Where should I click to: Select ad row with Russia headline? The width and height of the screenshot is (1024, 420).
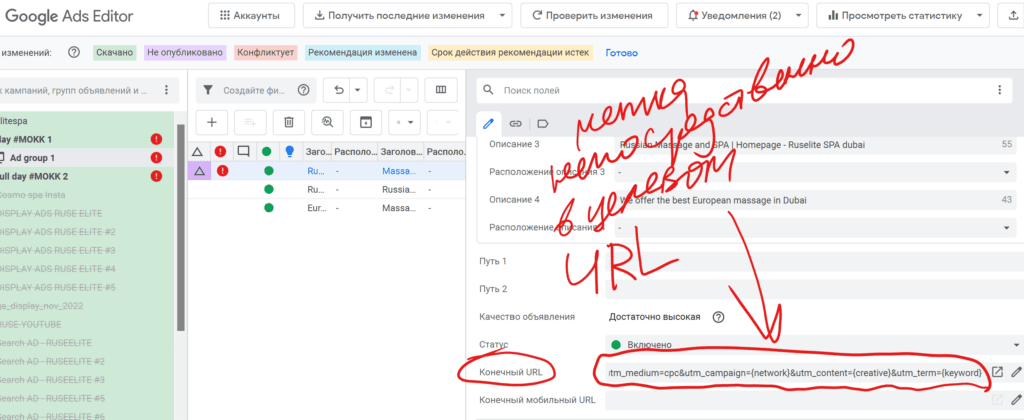[x=327, y=189]
